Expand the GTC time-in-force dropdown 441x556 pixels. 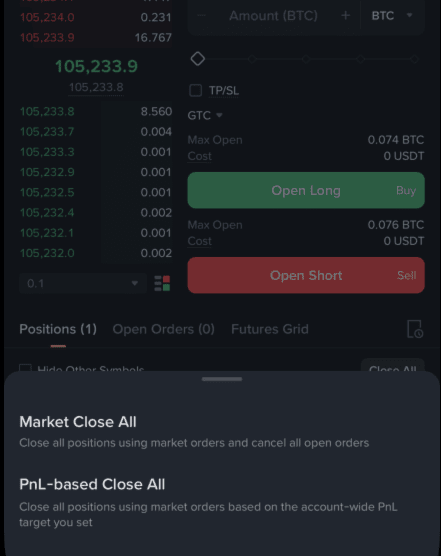click(205, 115)
